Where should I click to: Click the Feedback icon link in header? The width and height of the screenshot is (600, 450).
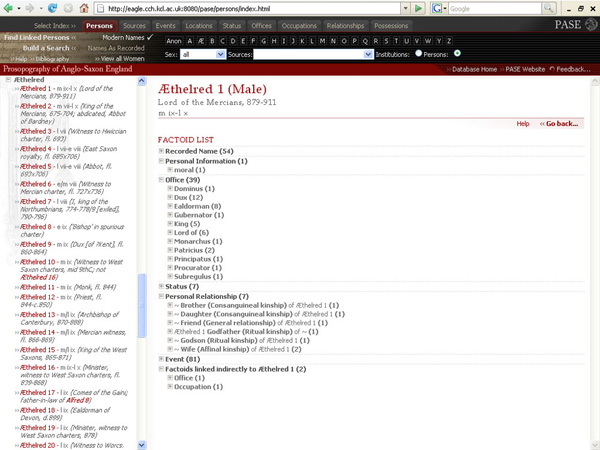click(553, 69)
